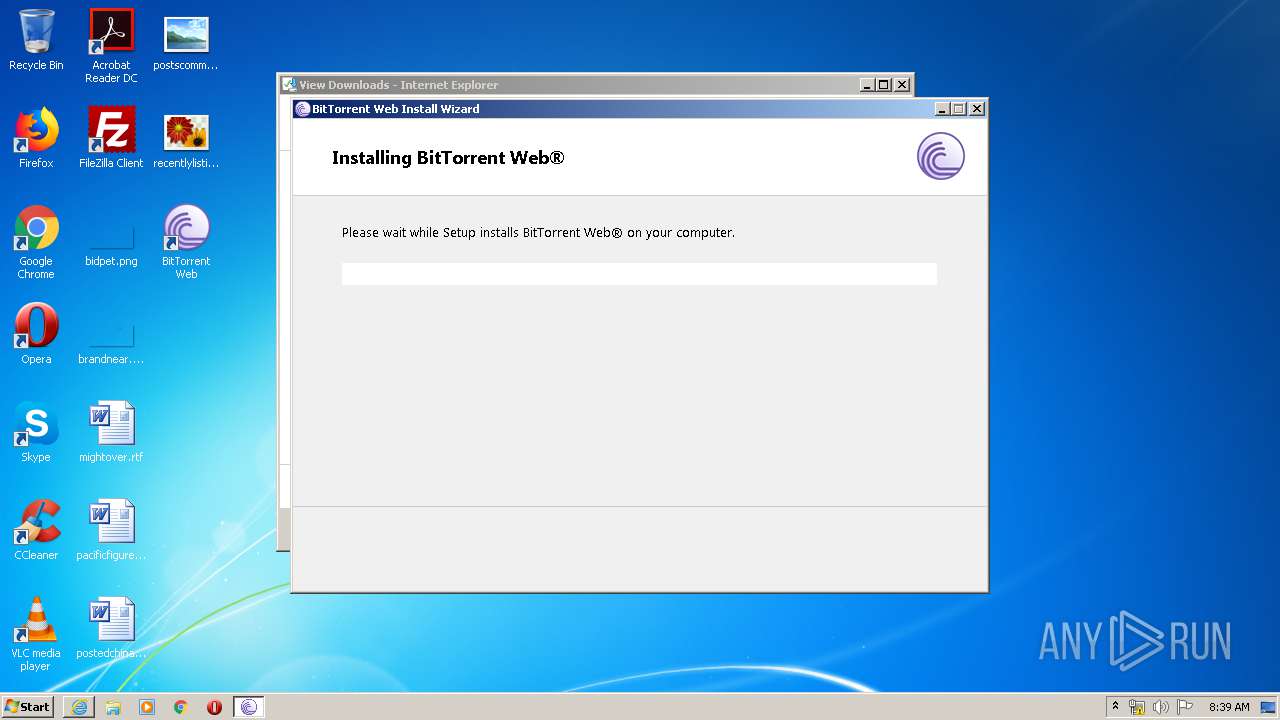Launch VLC media player shortcut
The image size is (1280, 720).
point(36,634)
